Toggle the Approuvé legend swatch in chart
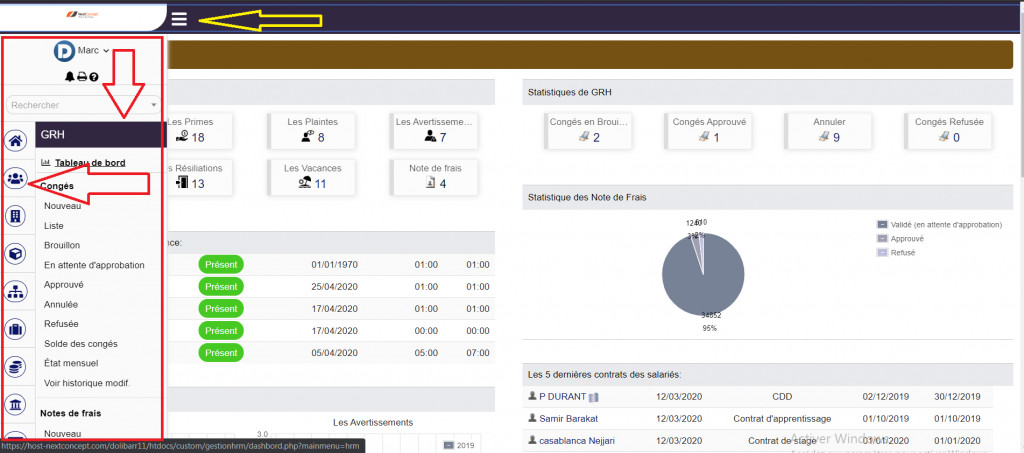The image size is (1024, 453). click(x=882, y=239)
